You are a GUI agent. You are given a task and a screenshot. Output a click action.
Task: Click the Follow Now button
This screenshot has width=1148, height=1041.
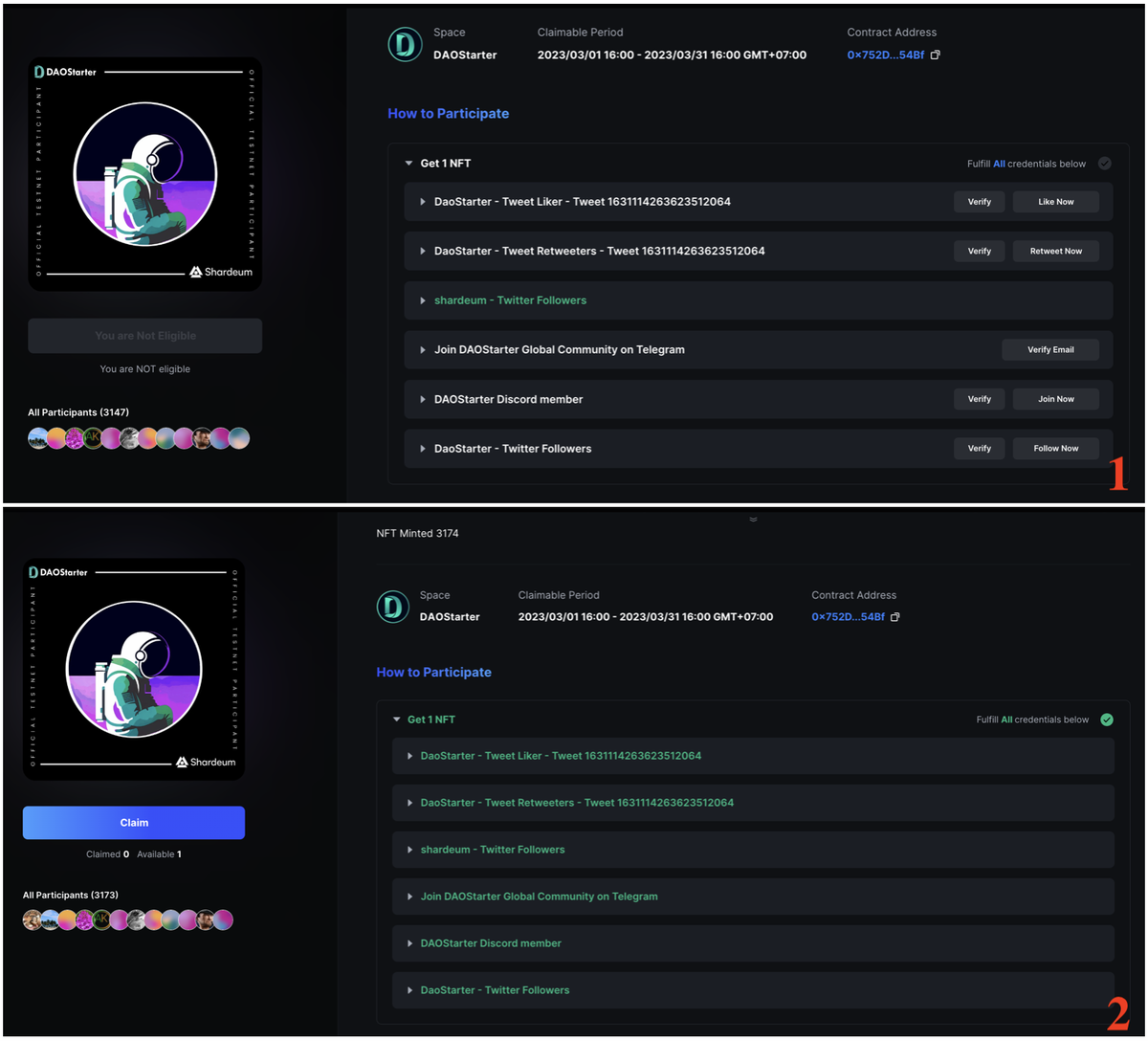(1056, 448)
